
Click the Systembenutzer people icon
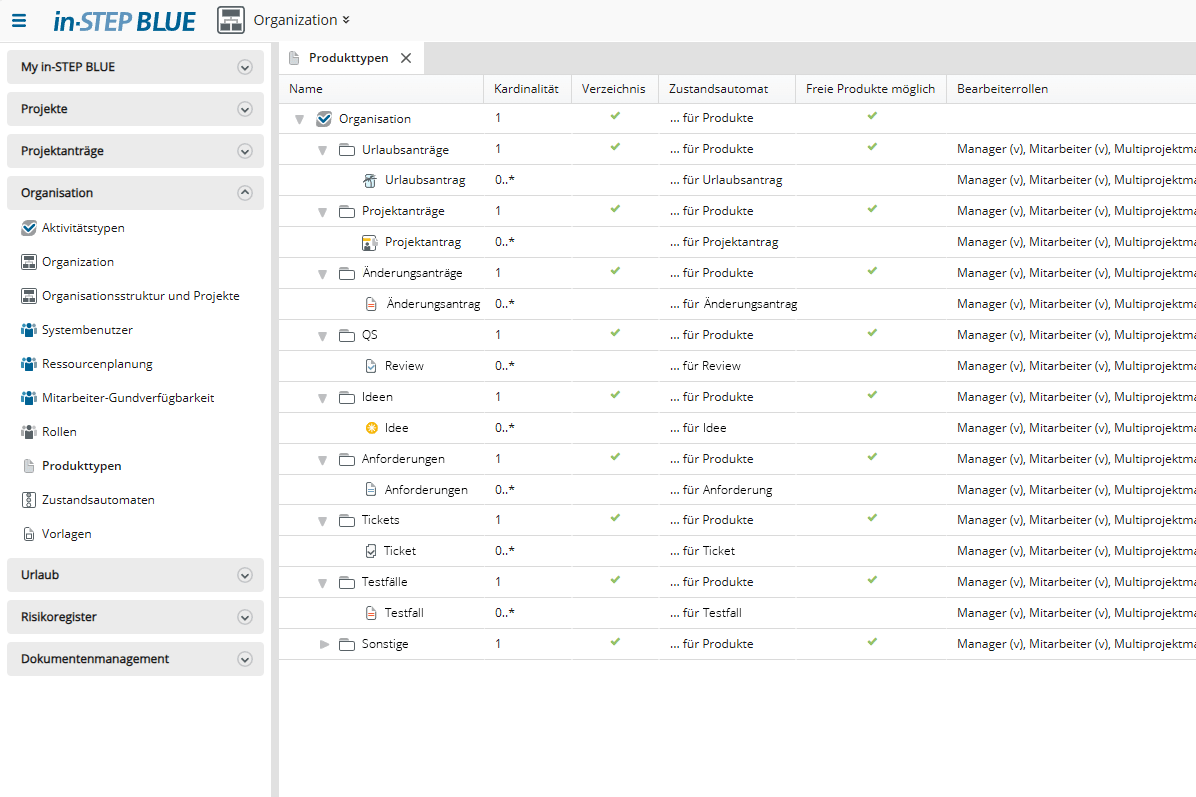pyautogui.click(x=28, y=330)
